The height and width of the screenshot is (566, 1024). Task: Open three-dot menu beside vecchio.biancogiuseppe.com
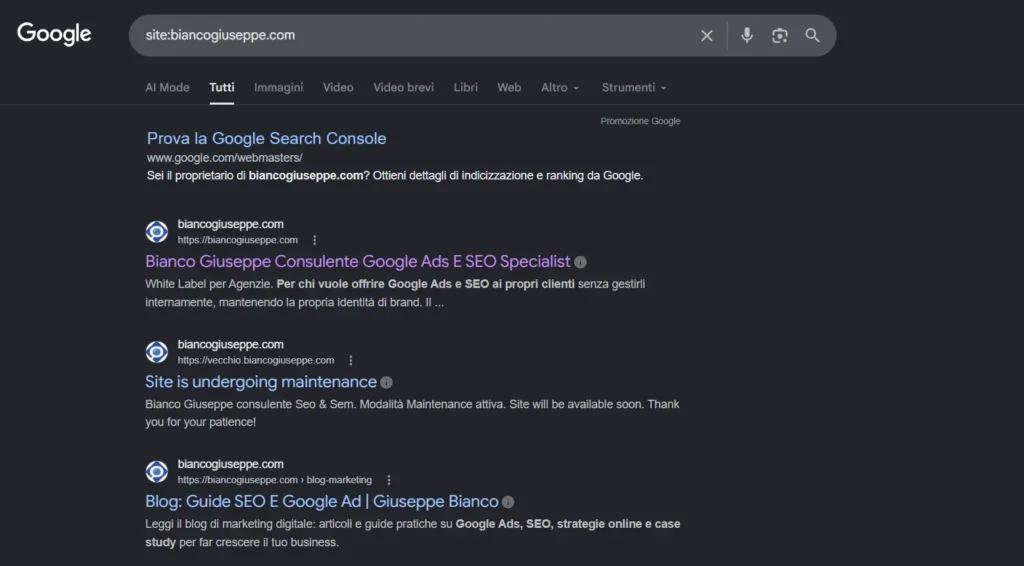351,360
